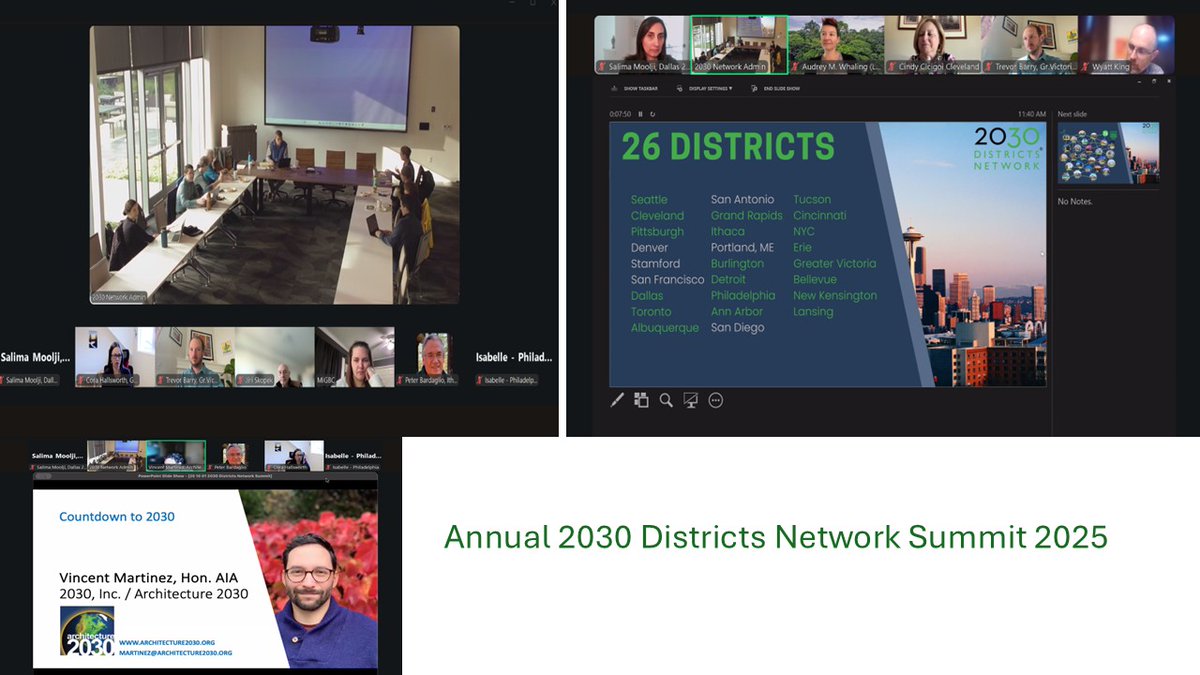
Task: Click the 2030 Districts Network logo on slide
Action: pyautogui.click(x=1007, y=148)
